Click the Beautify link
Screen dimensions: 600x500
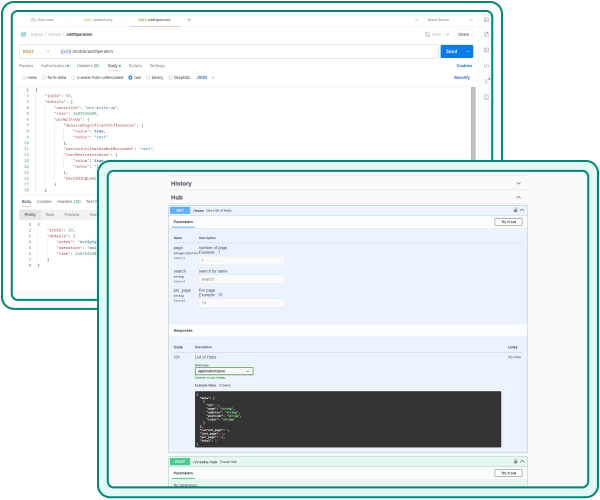[461, 76]
